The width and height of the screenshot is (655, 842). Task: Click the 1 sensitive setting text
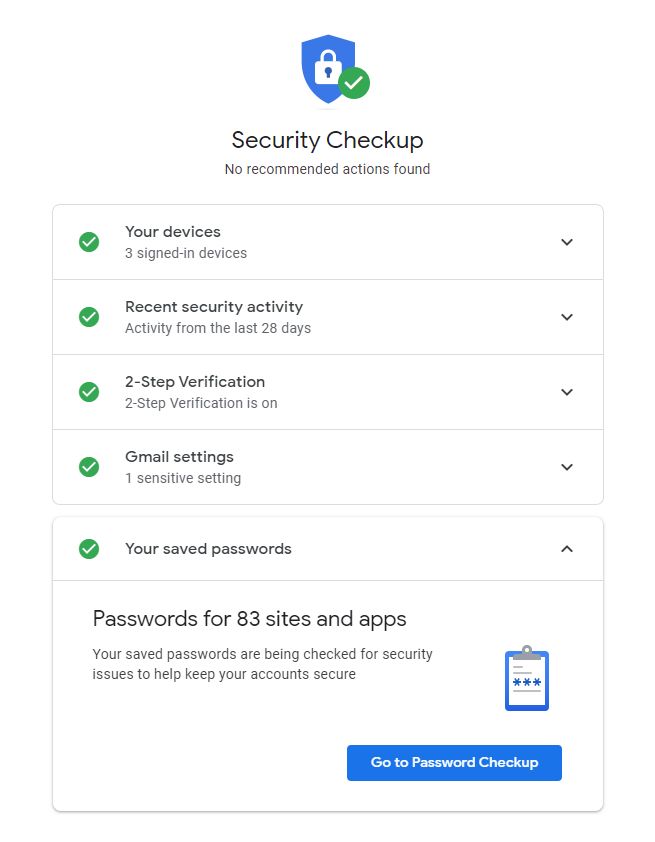183,478
